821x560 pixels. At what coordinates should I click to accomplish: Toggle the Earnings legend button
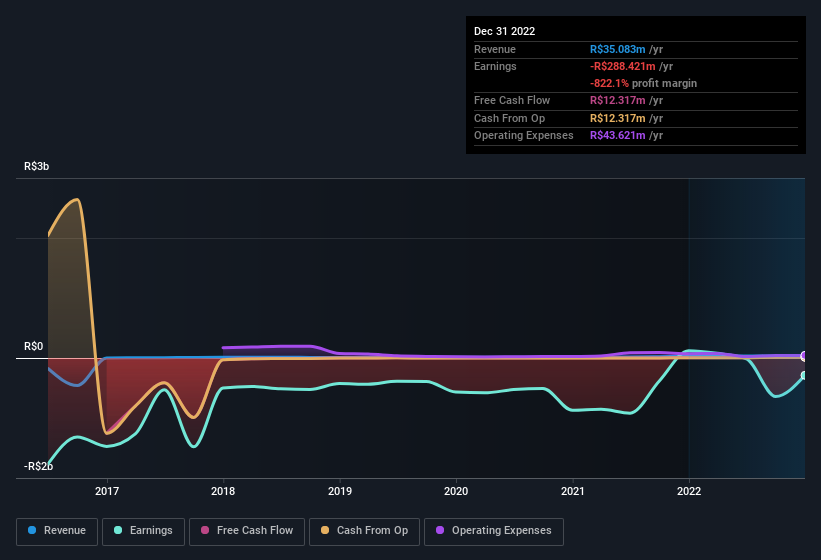[x=143, y=531]
